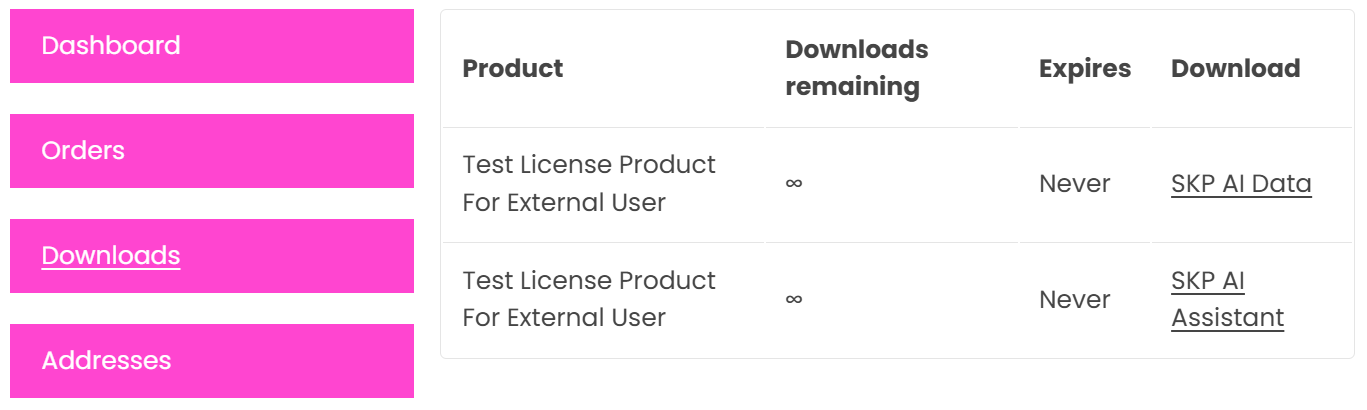The image size is (1367, 410).
Task: Go to the Orders section
Action: click(x=83, y=151)
